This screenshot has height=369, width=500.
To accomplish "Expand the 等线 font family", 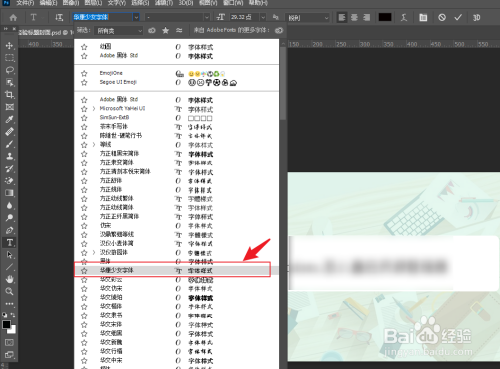I will (94, 145).
